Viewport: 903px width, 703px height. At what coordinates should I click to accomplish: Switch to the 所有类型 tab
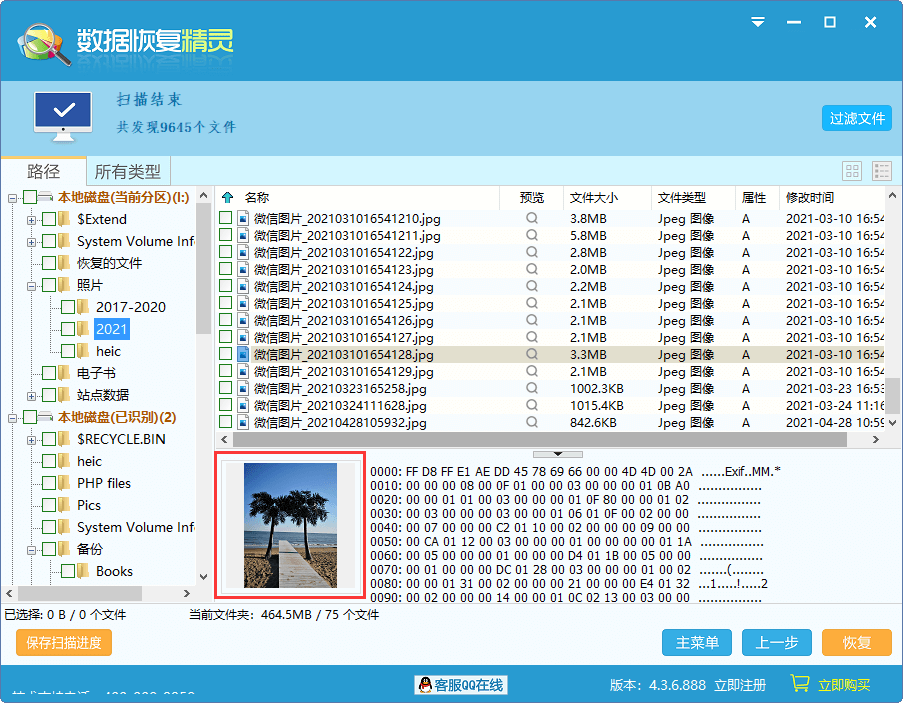point(128,171)
